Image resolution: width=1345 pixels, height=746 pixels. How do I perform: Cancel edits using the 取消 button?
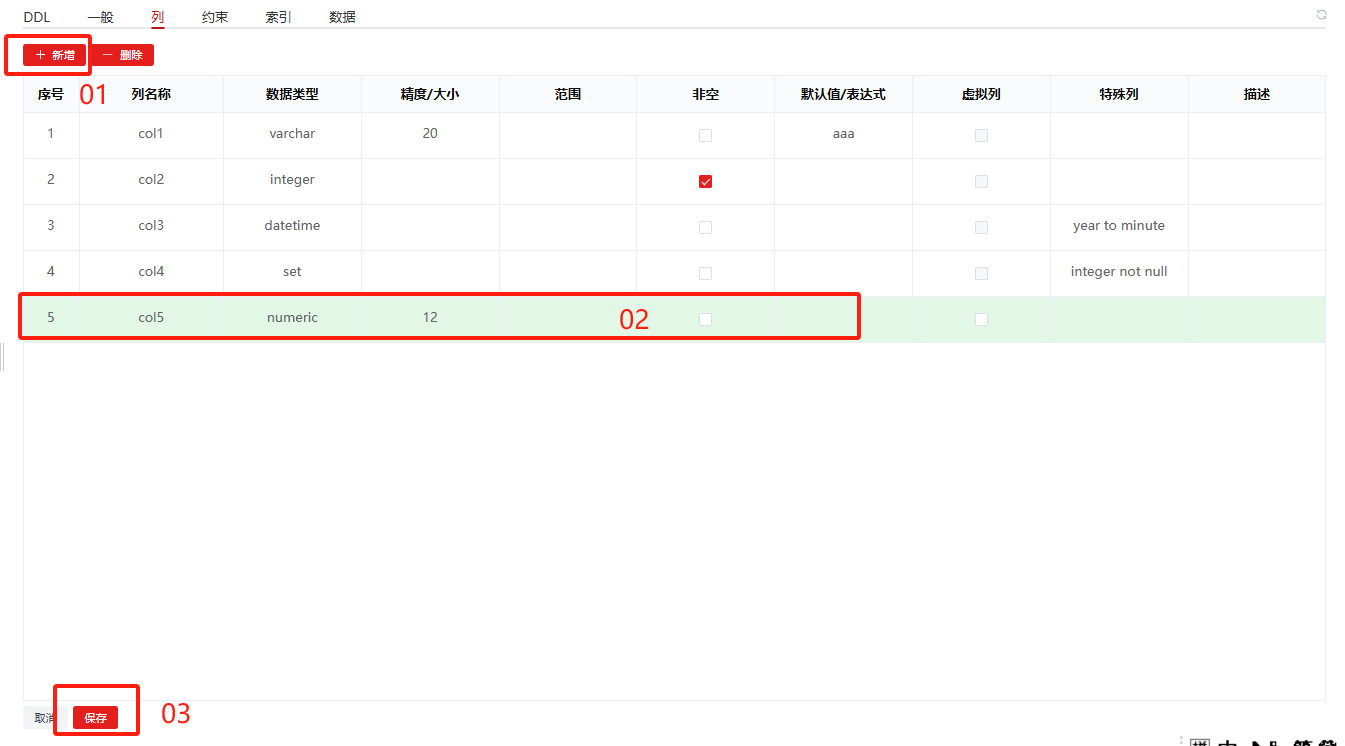pos(44,717)
